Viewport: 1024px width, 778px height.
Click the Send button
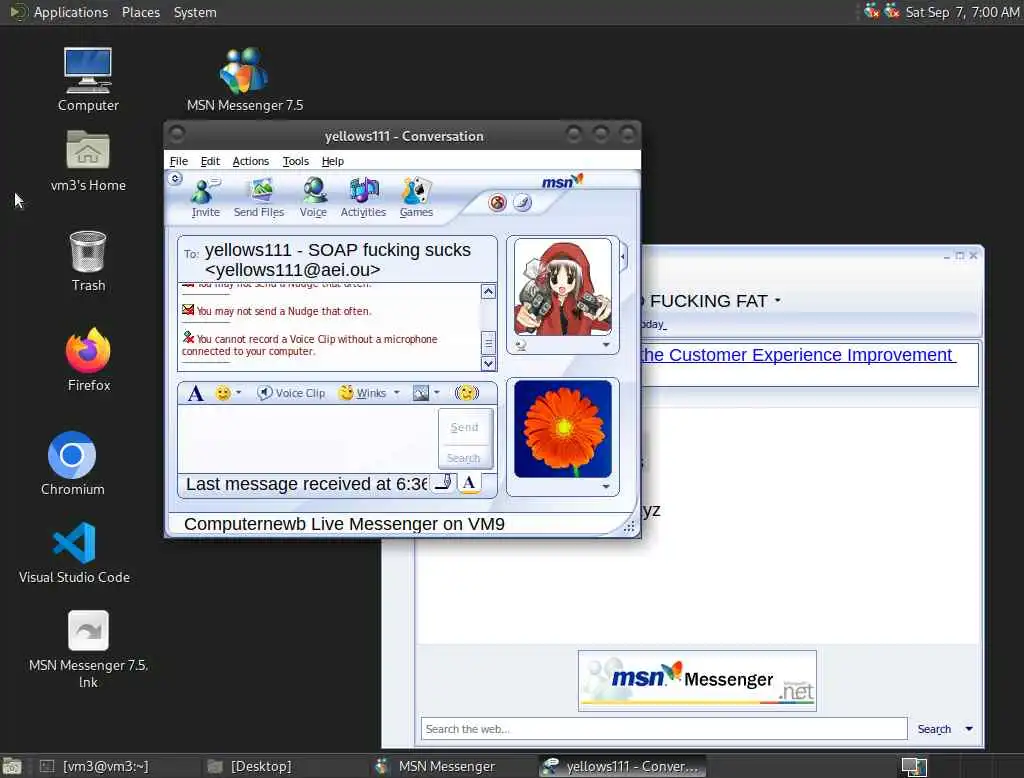(x=464, y=427)
